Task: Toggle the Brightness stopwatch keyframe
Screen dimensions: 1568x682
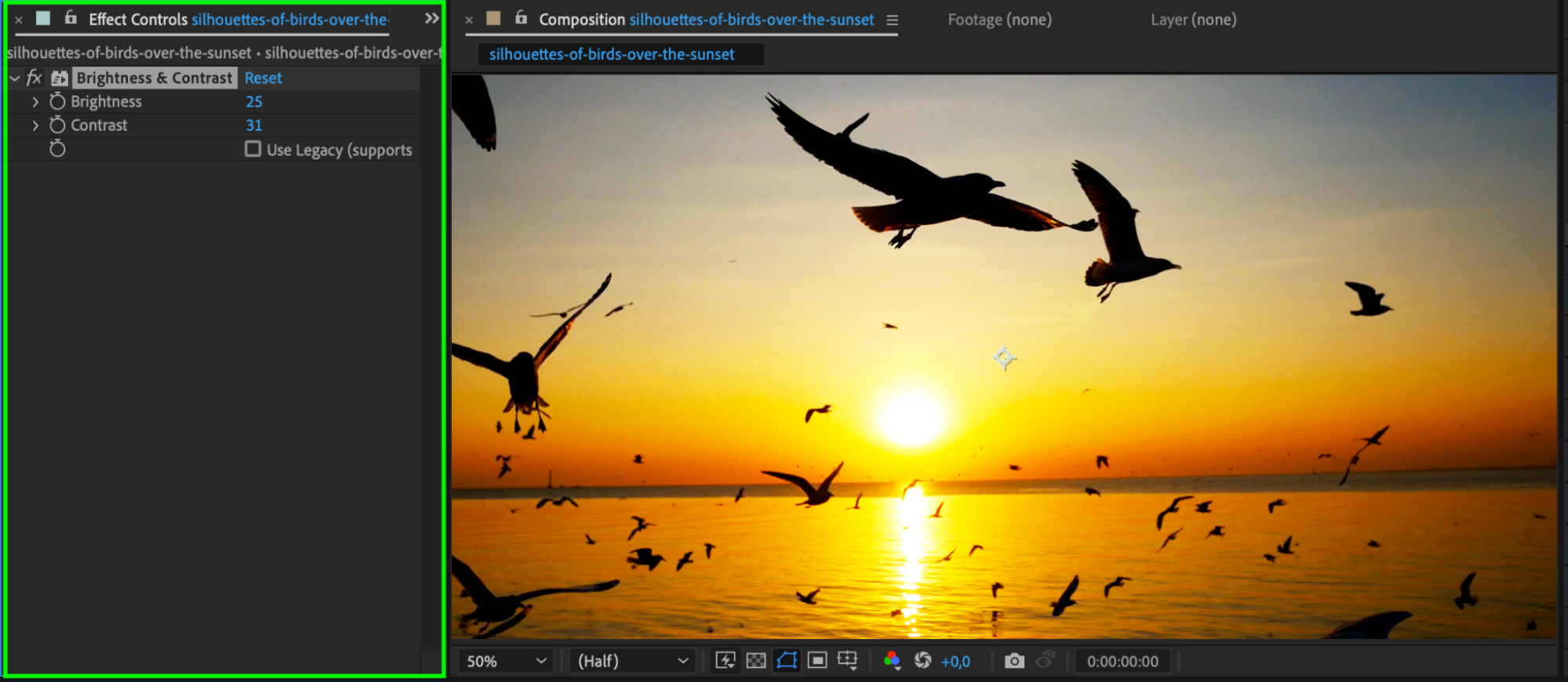Action: tap(57, 101)
